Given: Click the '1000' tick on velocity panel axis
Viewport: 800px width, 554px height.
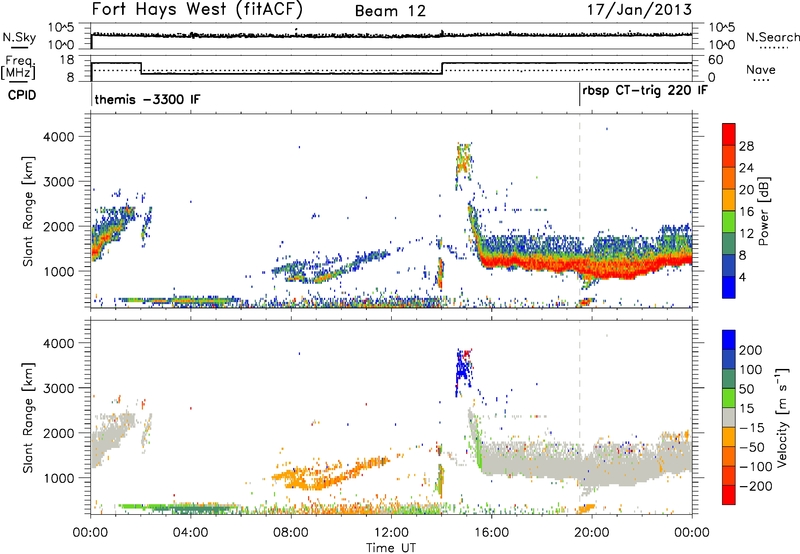Looking at the screenshot, I should [x=58, y=478].
